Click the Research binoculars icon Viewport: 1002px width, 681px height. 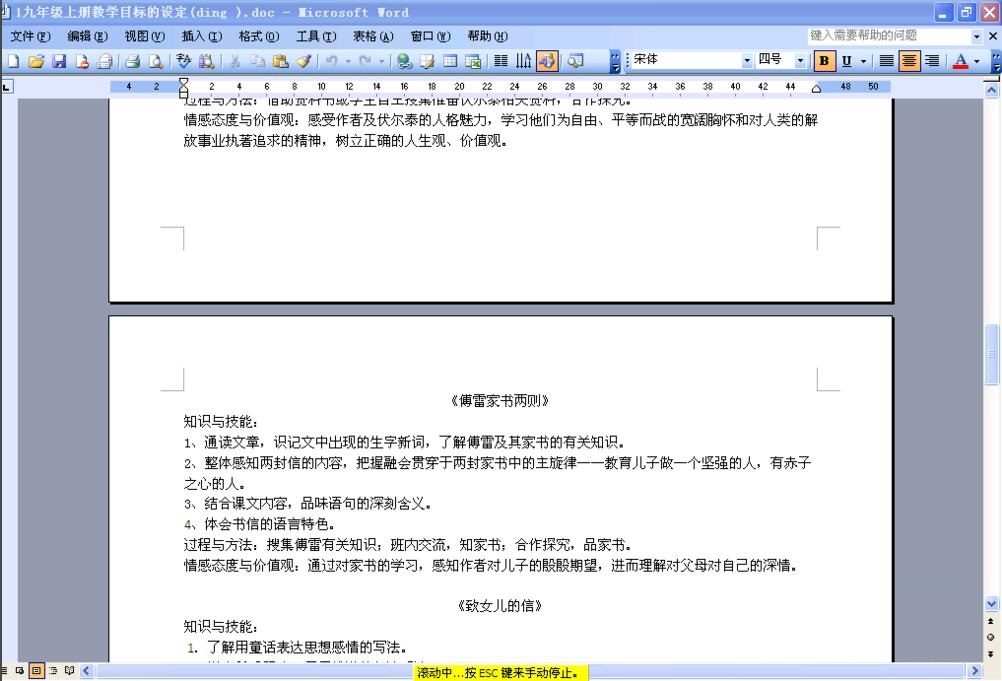coord(206,61)
